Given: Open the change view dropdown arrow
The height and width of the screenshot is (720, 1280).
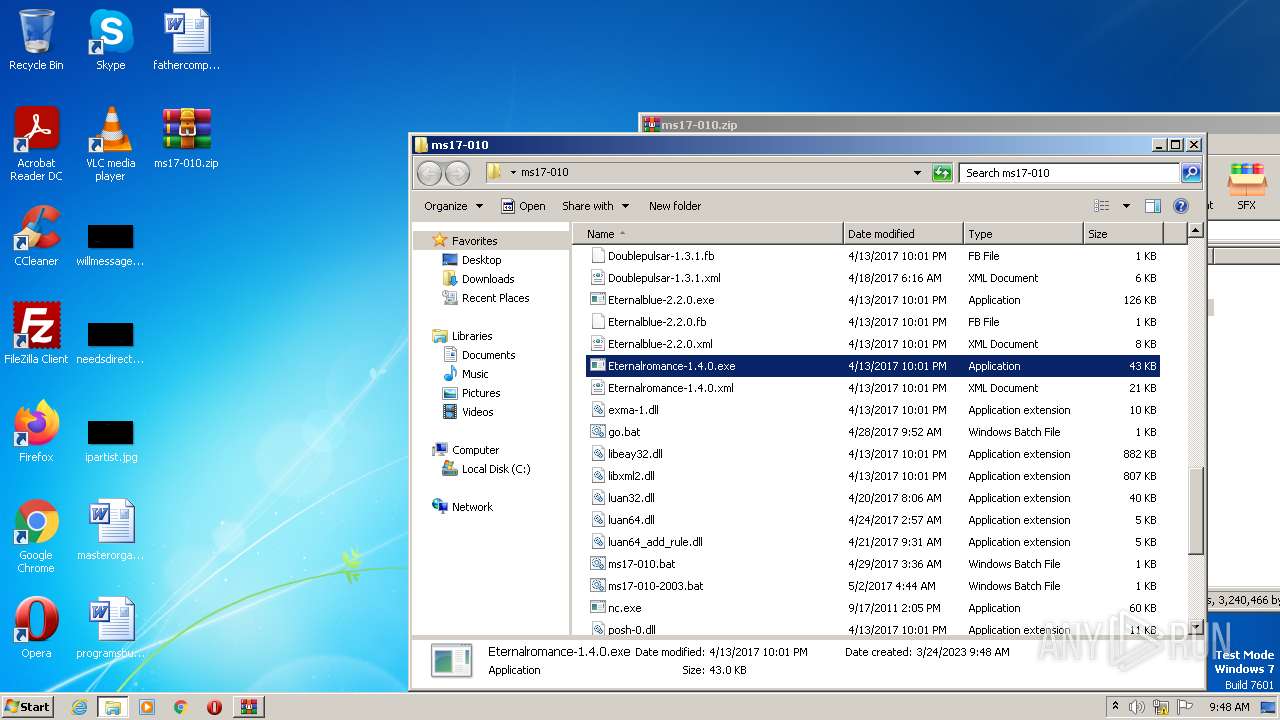Looking at the screenshot, I should click(1126, 206).
